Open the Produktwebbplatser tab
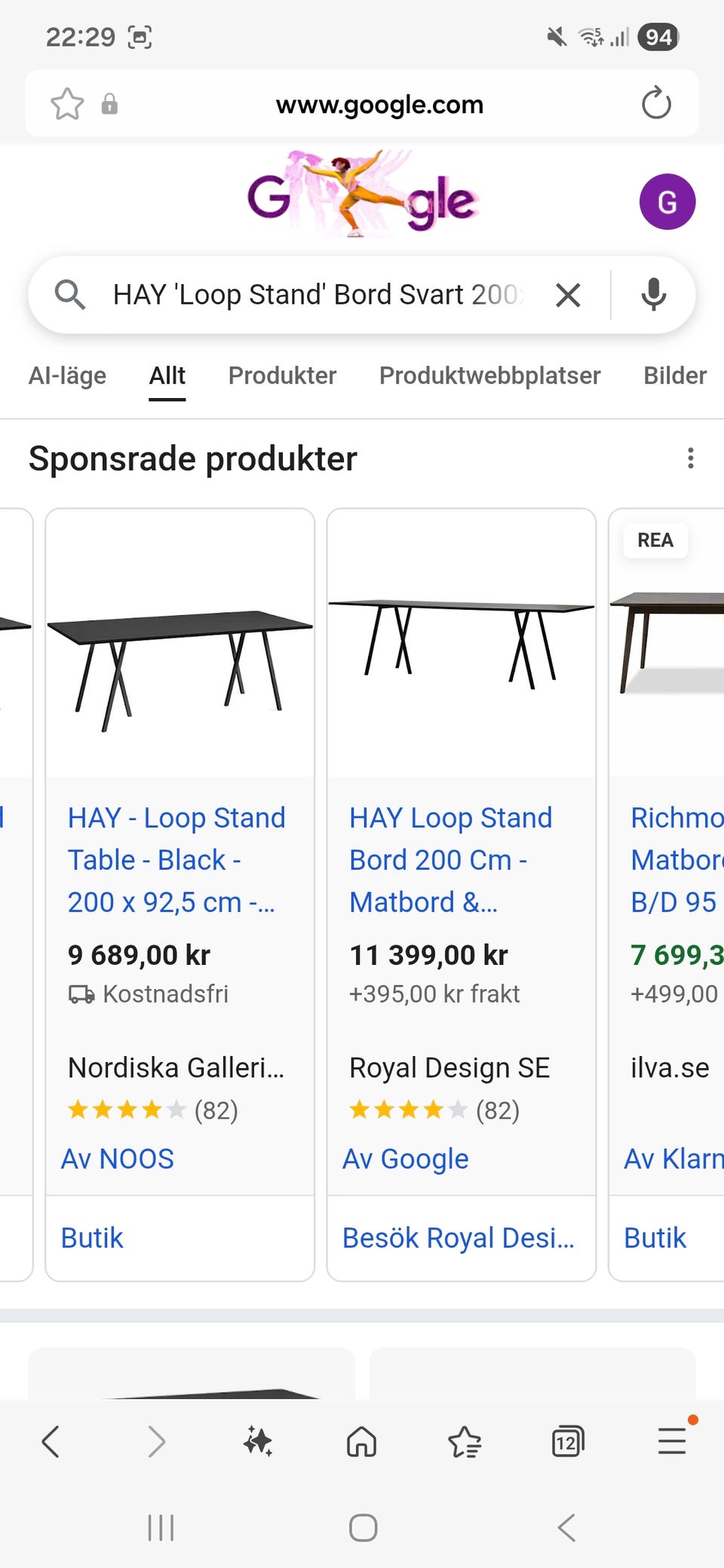The width and height of the screenshot is (724, 1568). pyautogui.click(x=489, y=375)
